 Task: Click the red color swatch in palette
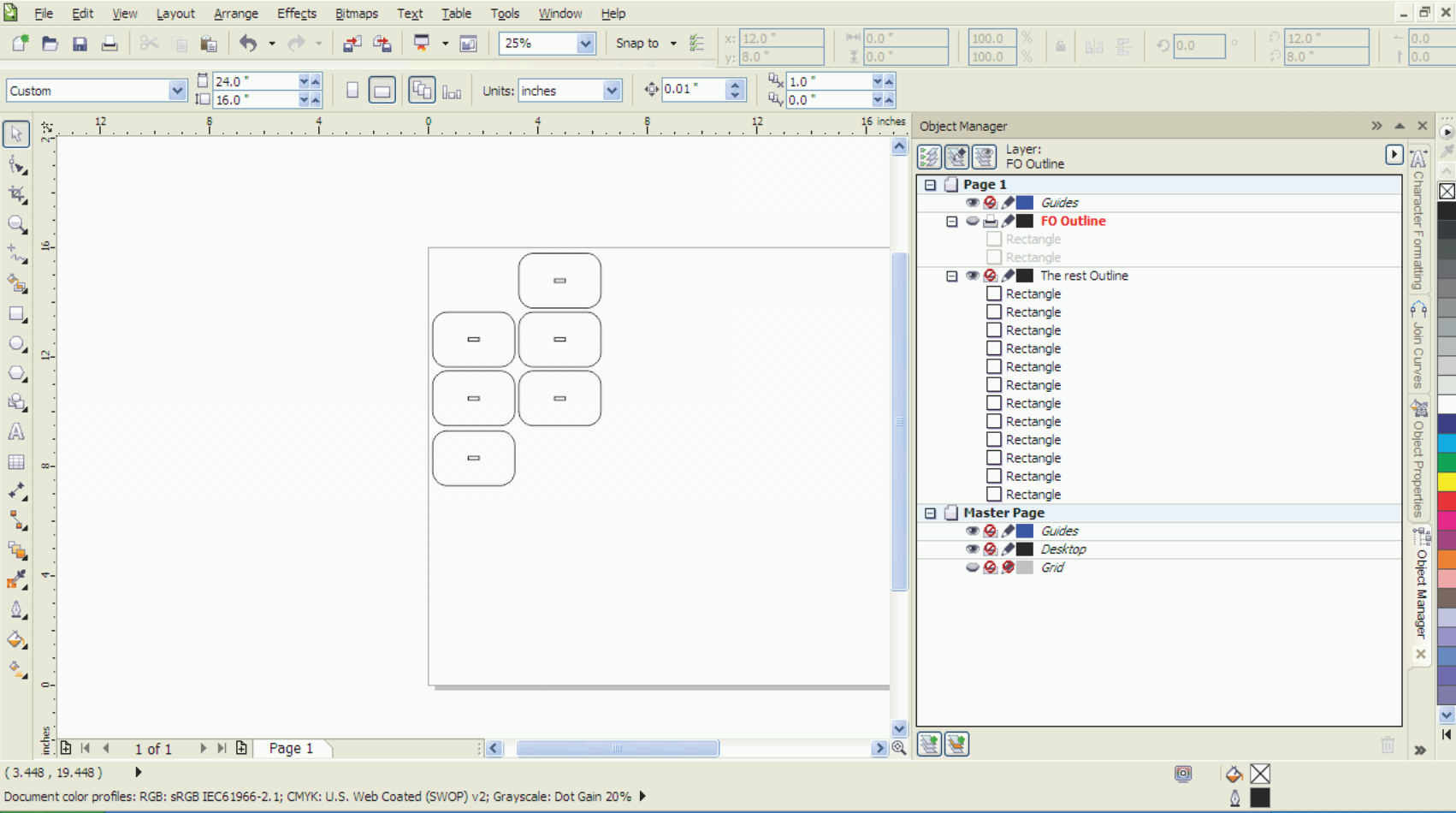tap(1447, 501)
